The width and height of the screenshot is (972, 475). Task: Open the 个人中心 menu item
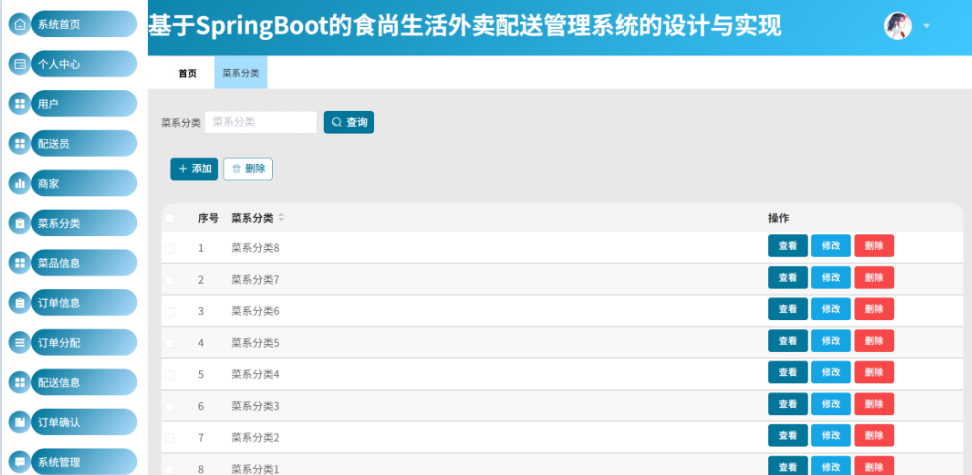click(x=84, y=64)
